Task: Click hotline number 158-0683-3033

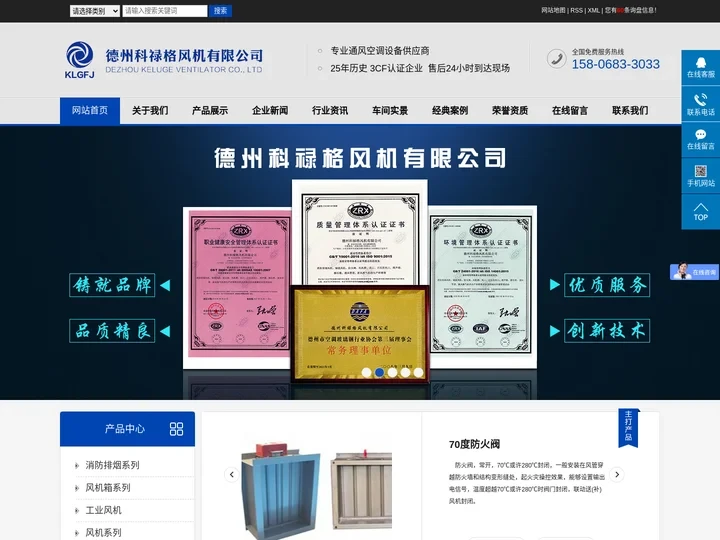Action: coord(615,64)
